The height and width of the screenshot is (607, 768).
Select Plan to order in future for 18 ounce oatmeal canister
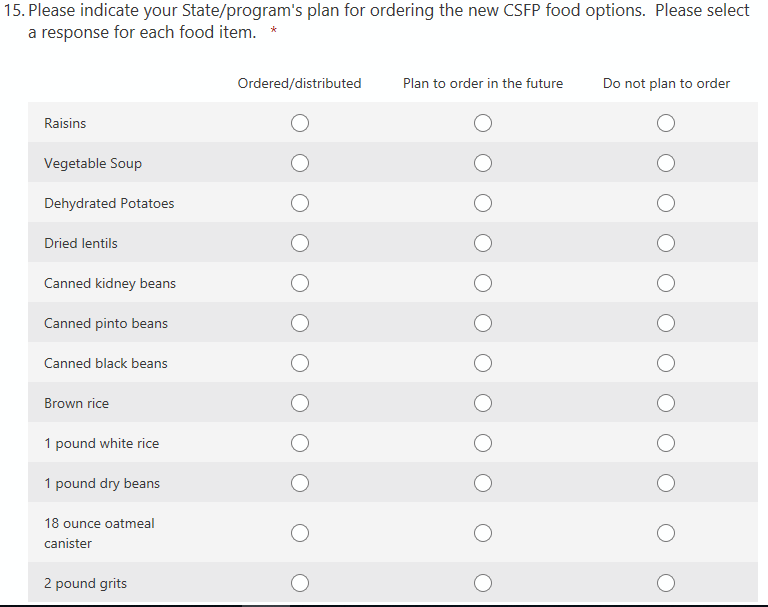(x=483, y=533)
